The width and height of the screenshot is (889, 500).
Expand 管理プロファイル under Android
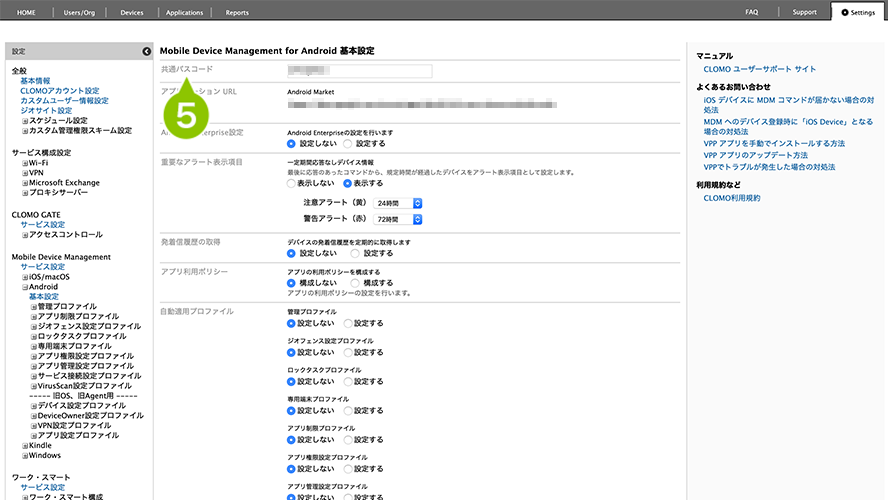click(33, 307)
